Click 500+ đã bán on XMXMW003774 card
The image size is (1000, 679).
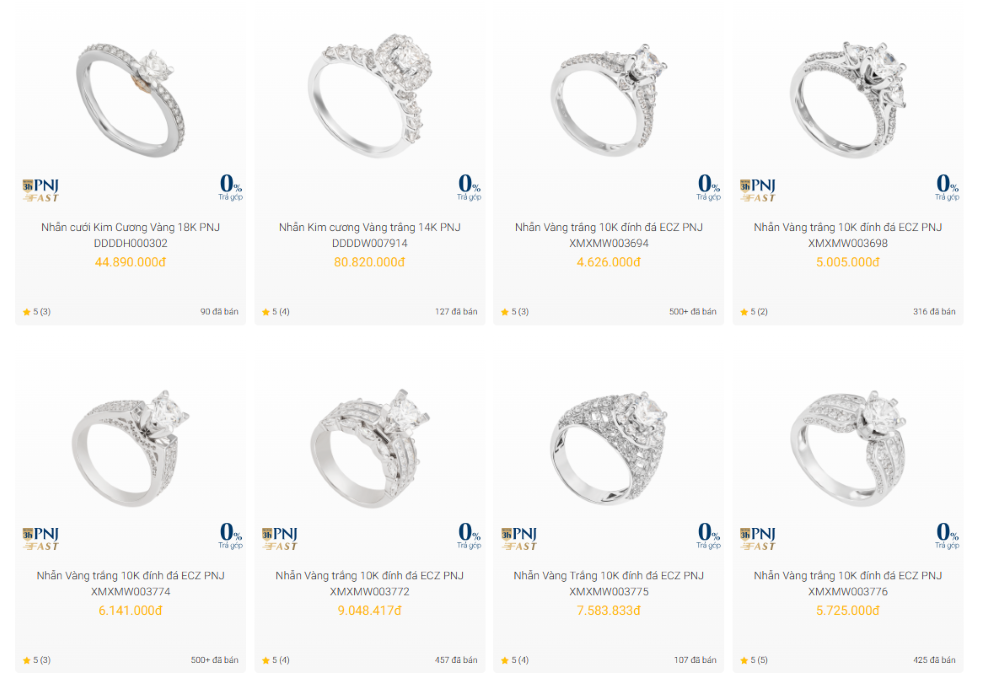214,661
